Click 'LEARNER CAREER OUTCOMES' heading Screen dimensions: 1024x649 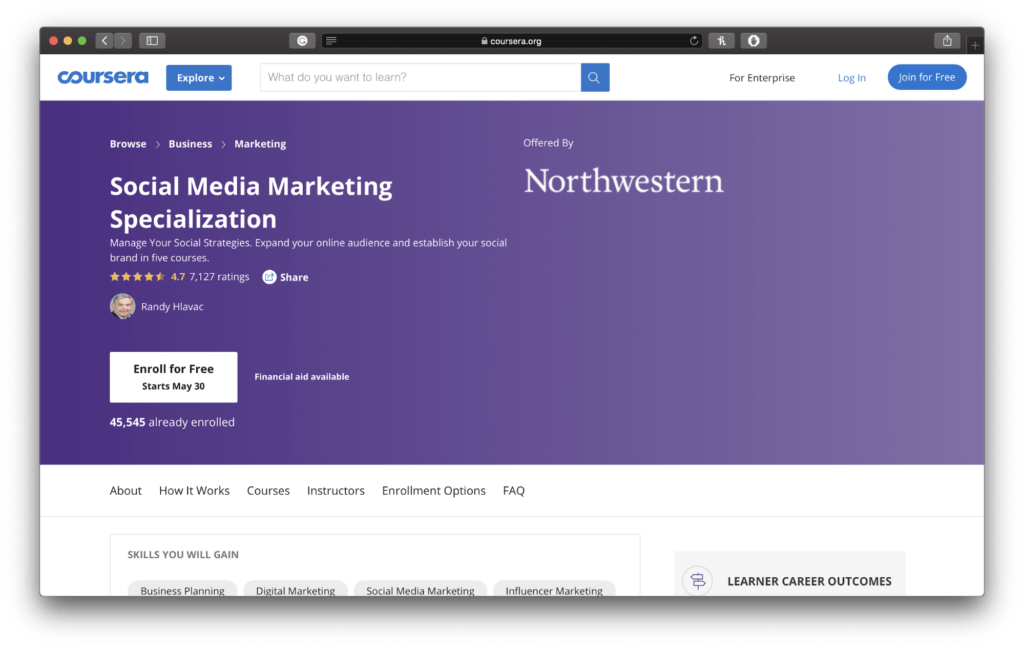(x=809, y=581)
